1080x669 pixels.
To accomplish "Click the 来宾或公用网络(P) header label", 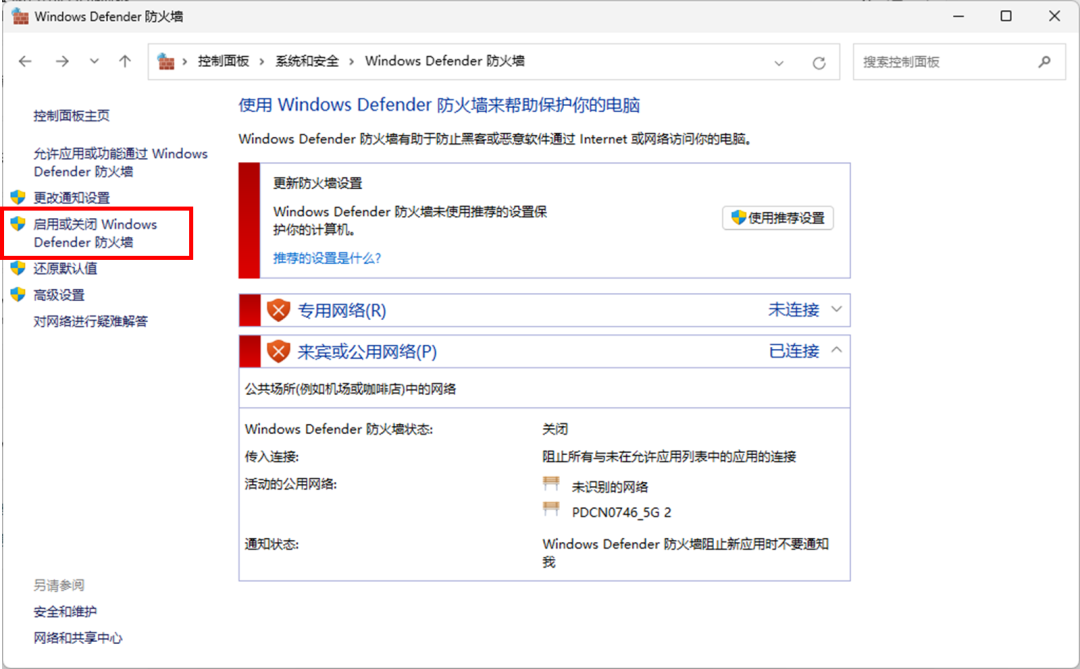I will coord(367,352).
